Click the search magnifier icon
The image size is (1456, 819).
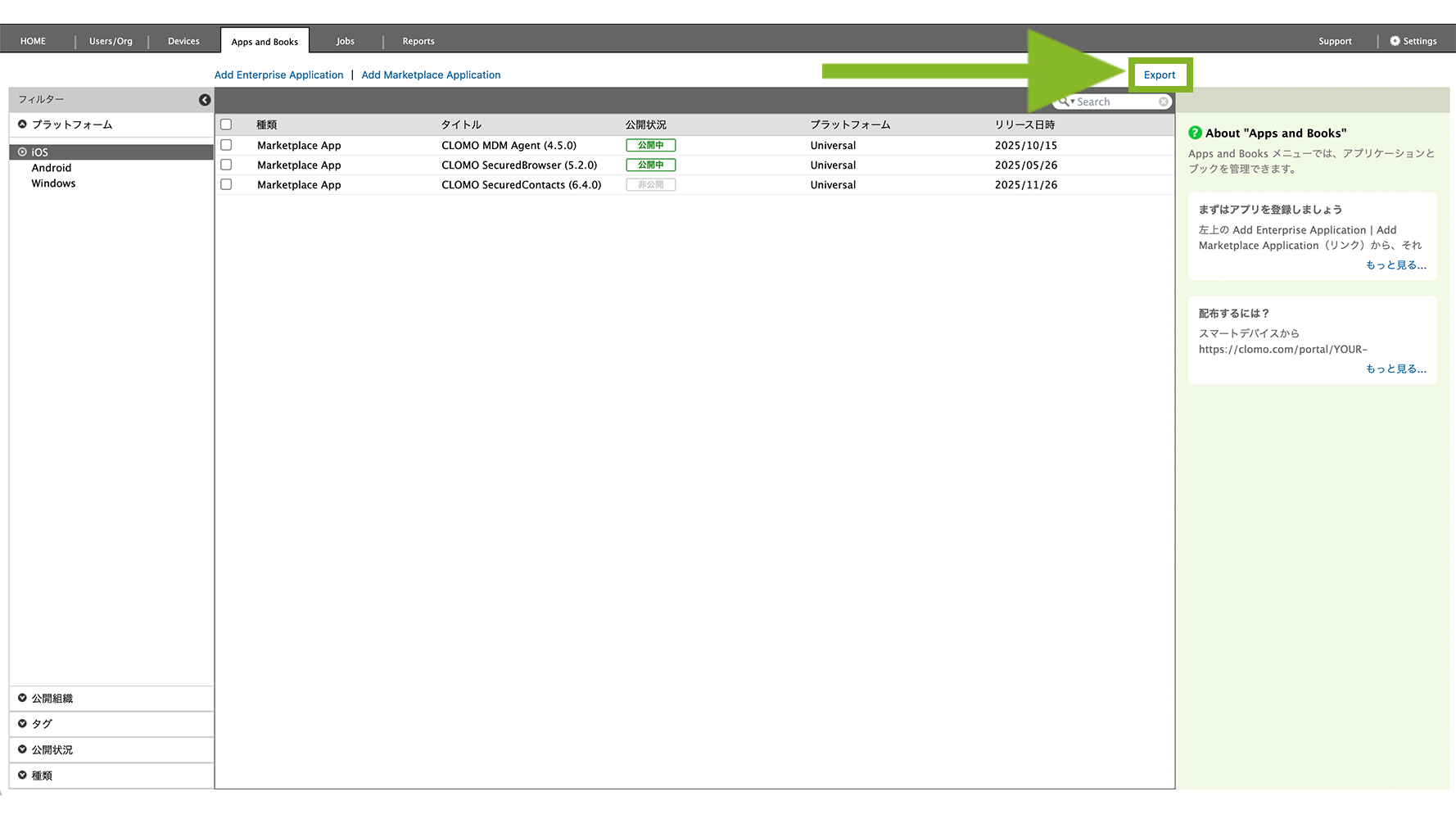point(1064,102)
